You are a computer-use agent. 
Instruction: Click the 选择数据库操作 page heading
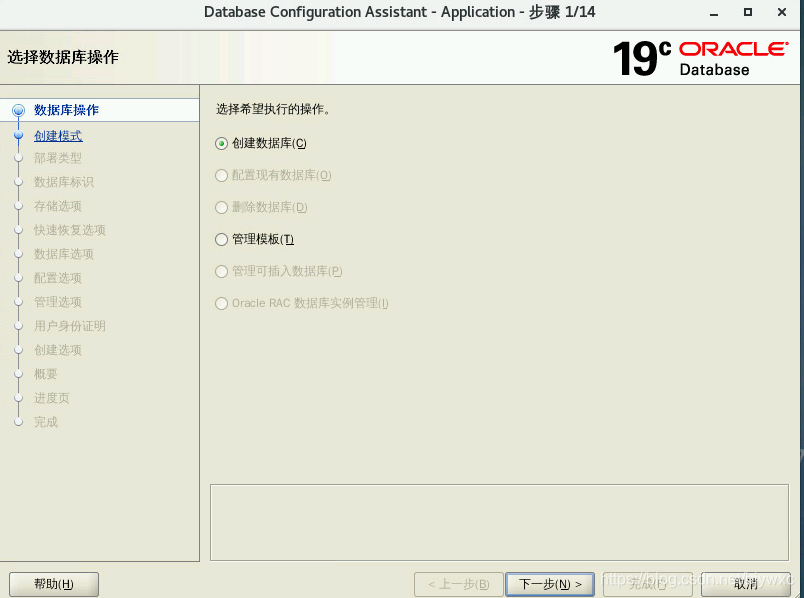click(x=63, y=57)
